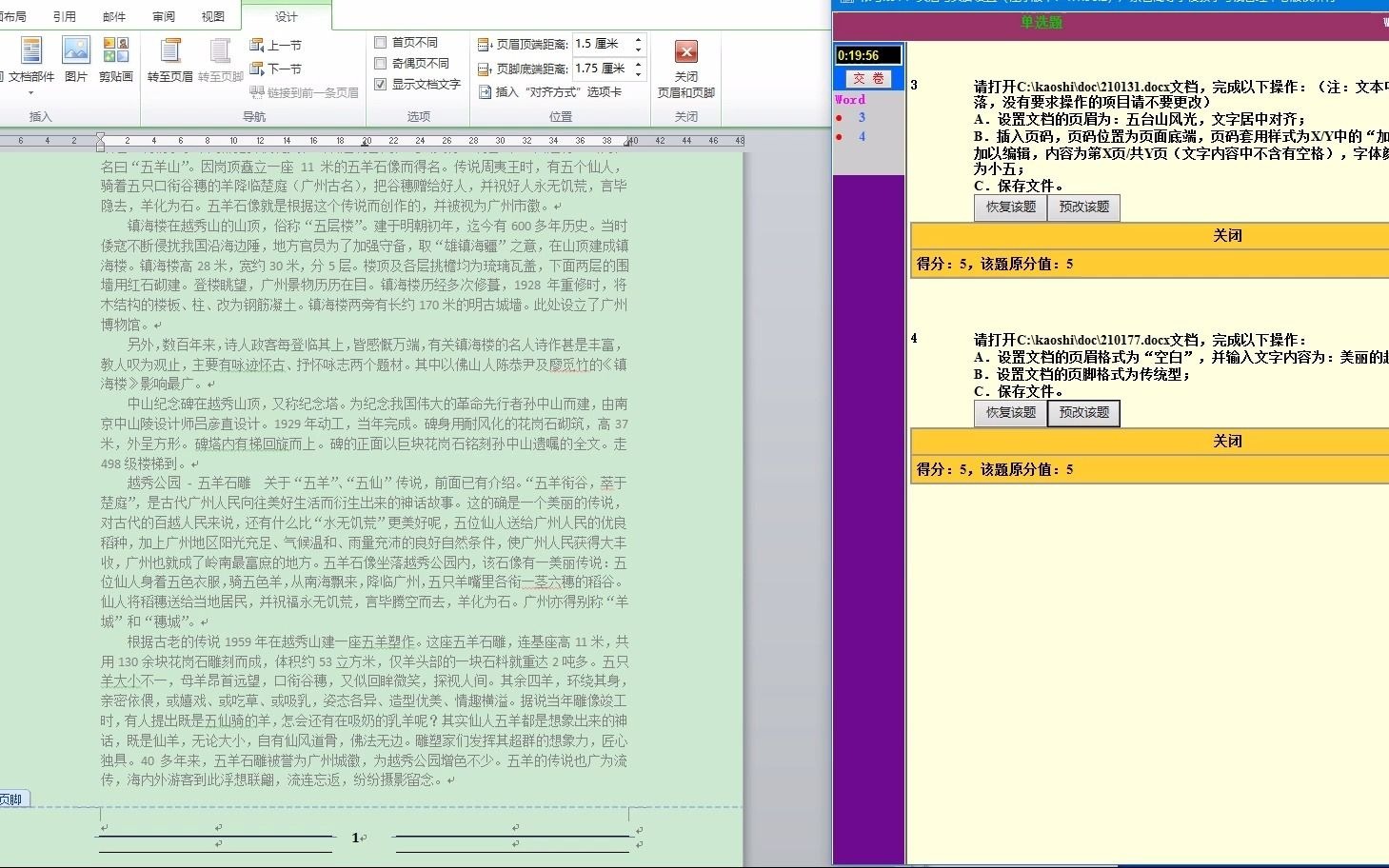The height and width of the screenshot is (868, 1389).
Task: Click paragraph starting 中山纪念碑在越秀山顶
Action: 365,433
